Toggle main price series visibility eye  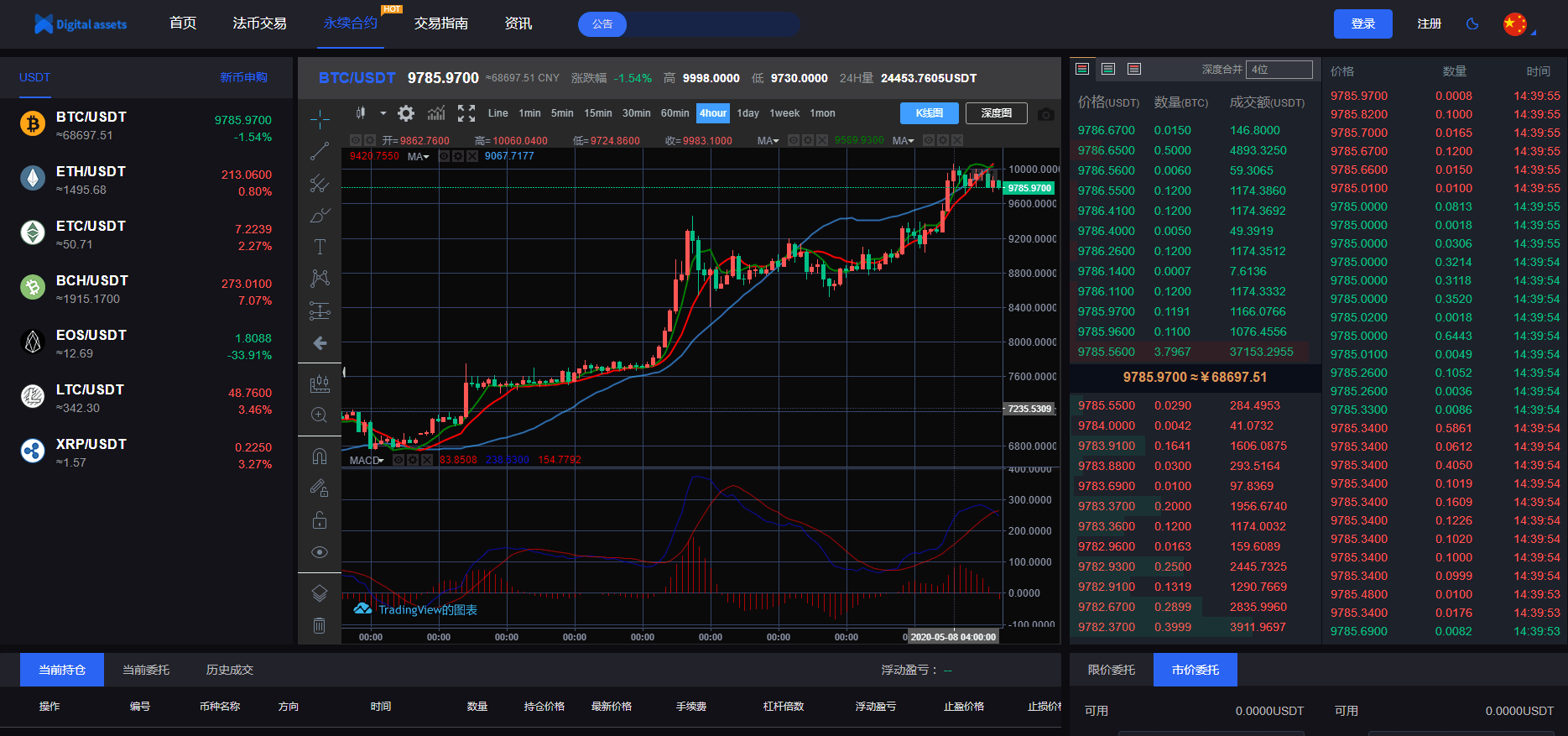[x=355, y=140]
